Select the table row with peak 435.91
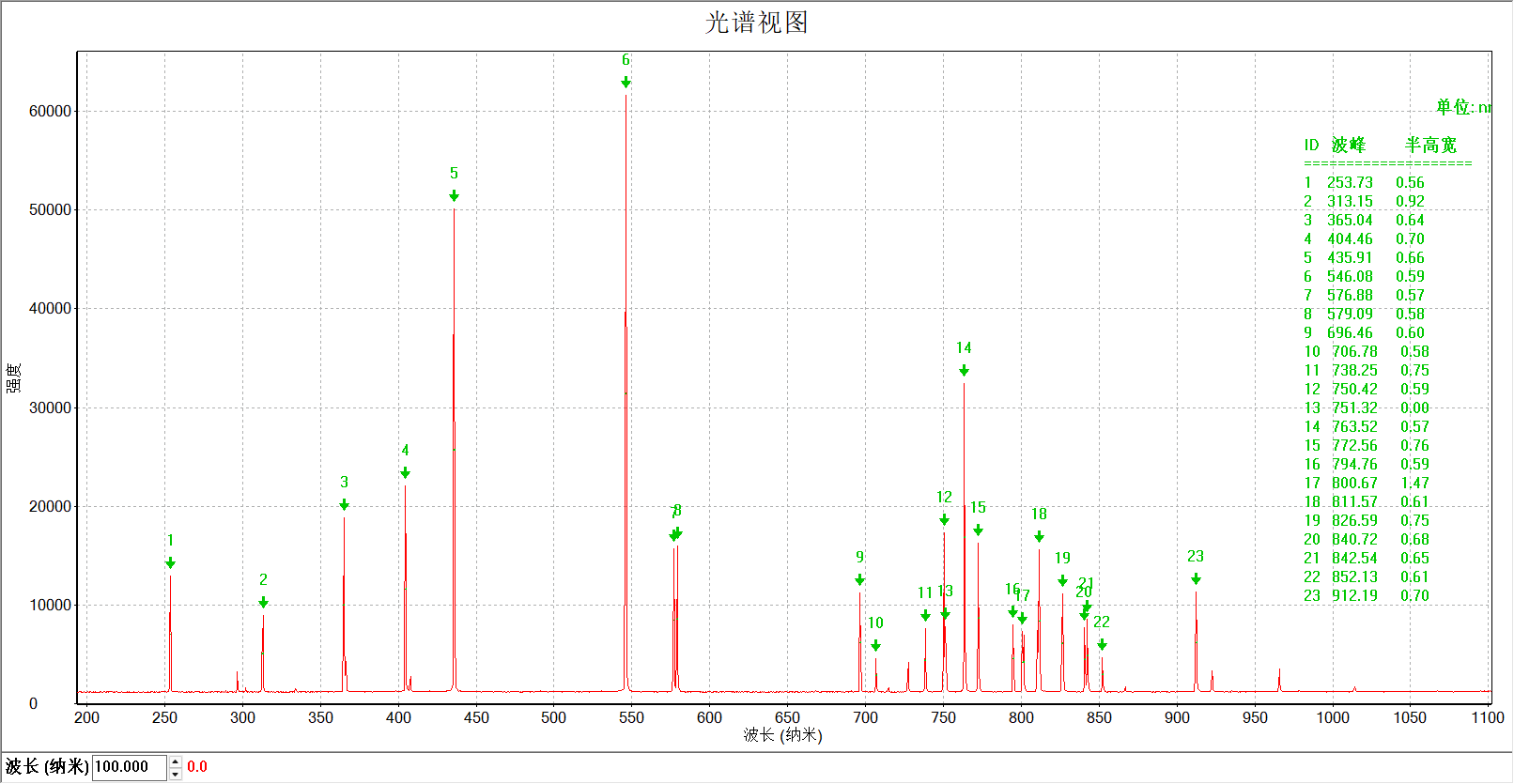The image size is (1514, 784). pyautogui.click(x=1364, y=257)
